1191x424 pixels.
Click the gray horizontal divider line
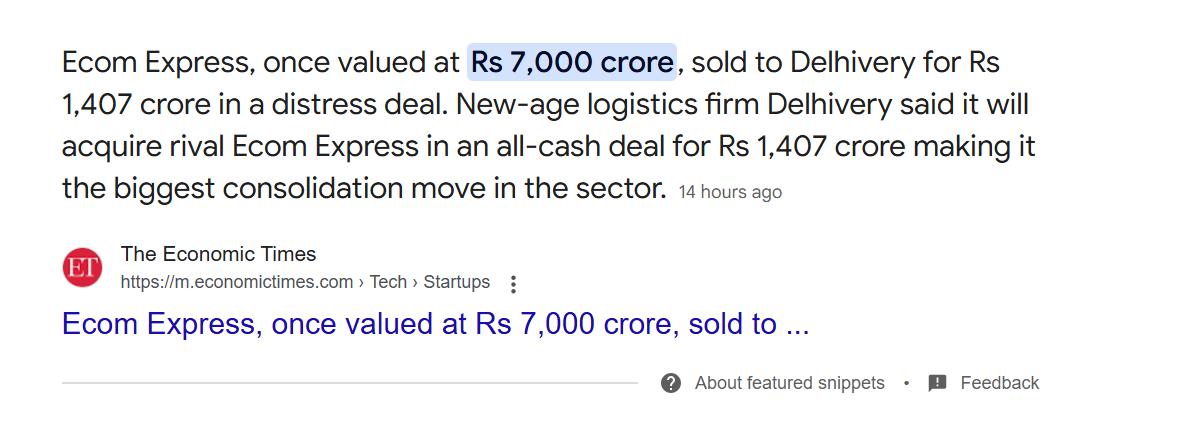point(350,383)
